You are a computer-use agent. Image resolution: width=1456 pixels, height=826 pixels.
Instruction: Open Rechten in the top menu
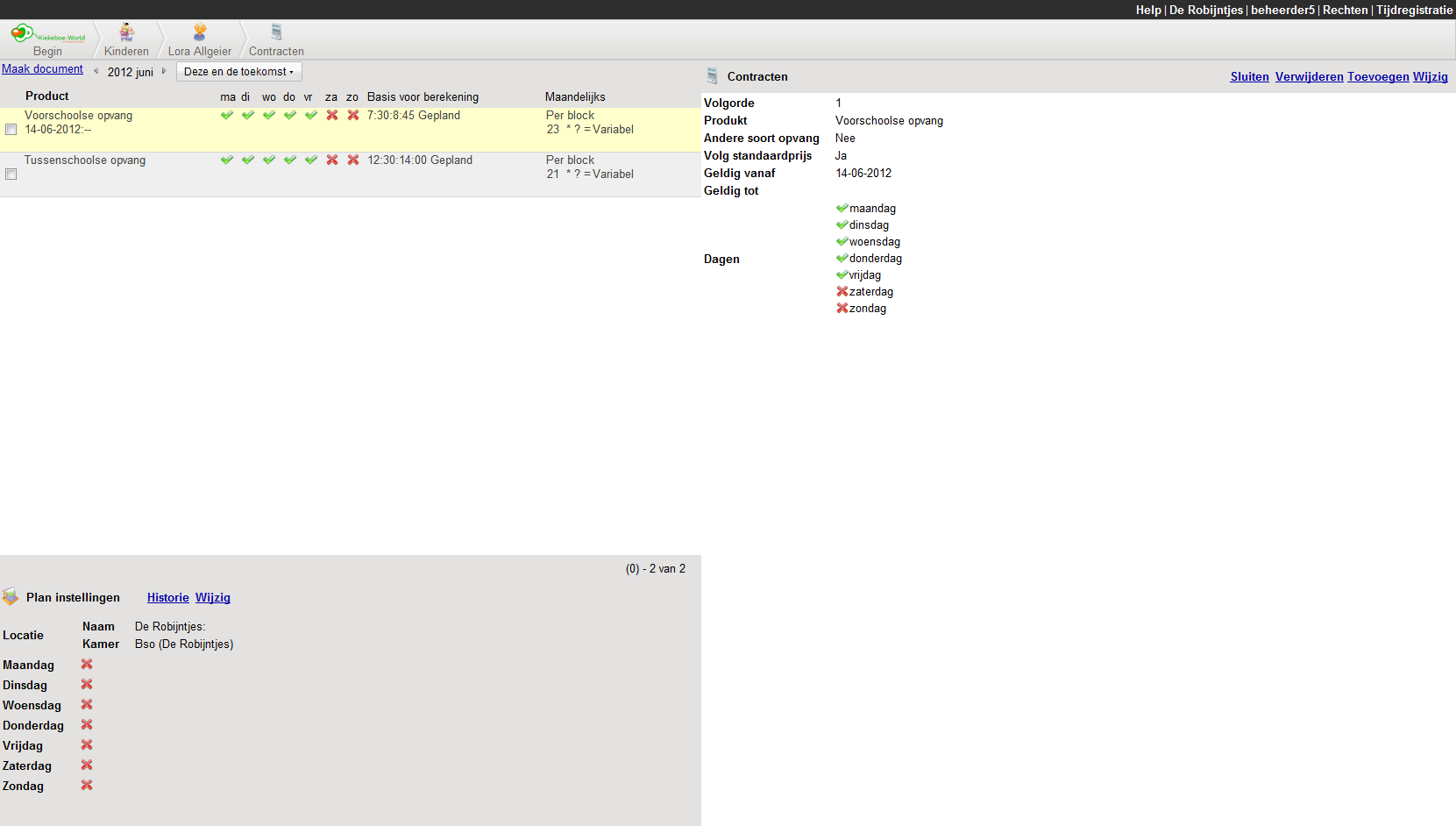coord(1345,10)
